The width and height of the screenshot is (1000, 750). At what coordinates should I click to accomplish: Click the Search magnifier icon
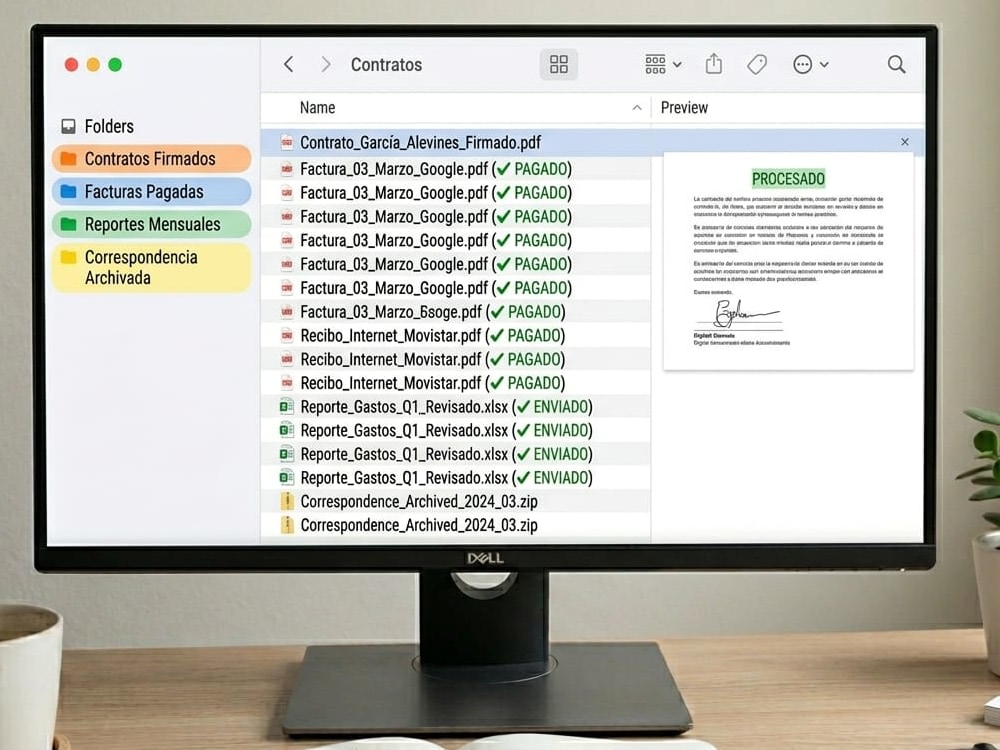896,64
